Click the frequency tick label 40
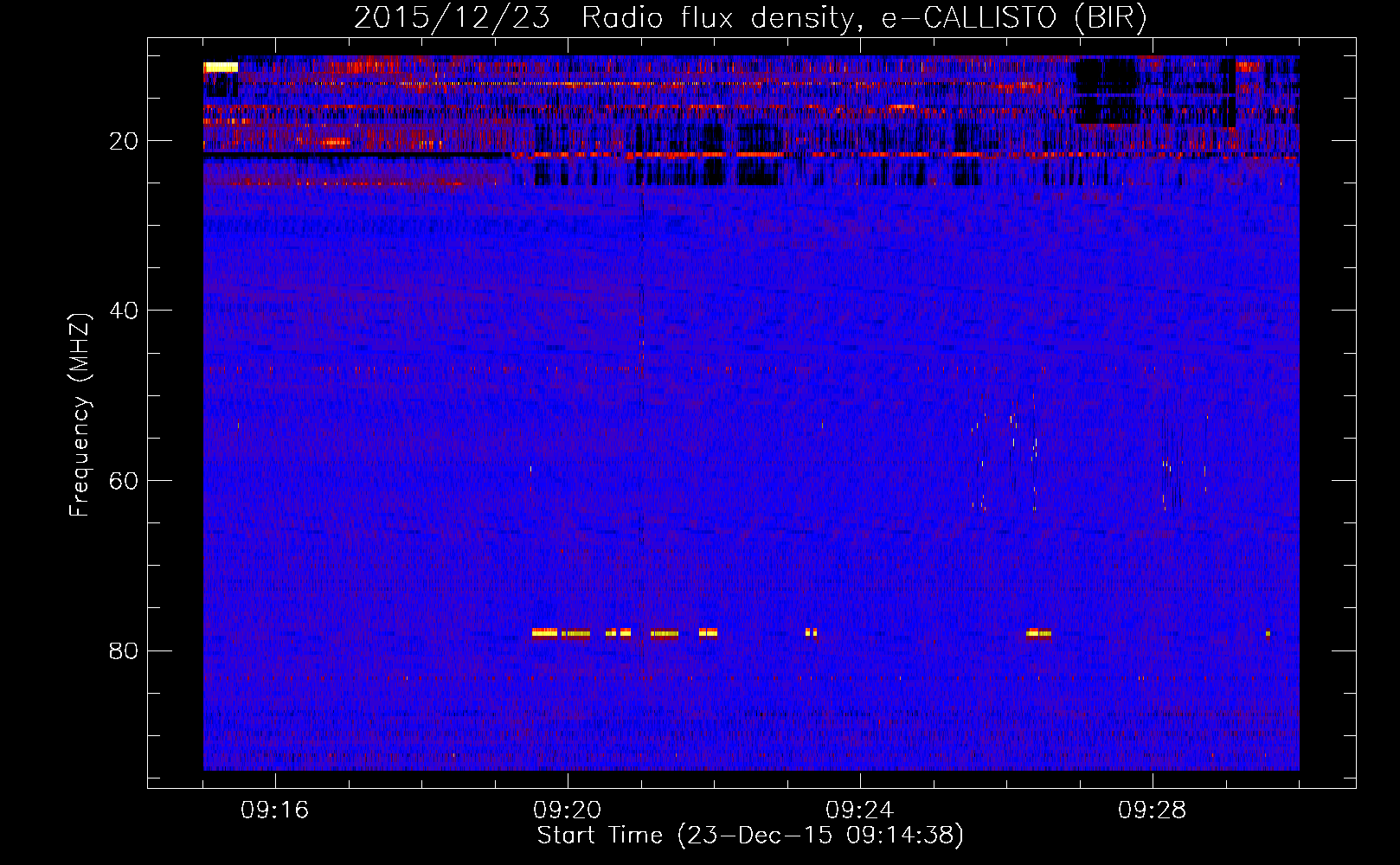Screen dimensions: 1400x865 click(125, 311)
